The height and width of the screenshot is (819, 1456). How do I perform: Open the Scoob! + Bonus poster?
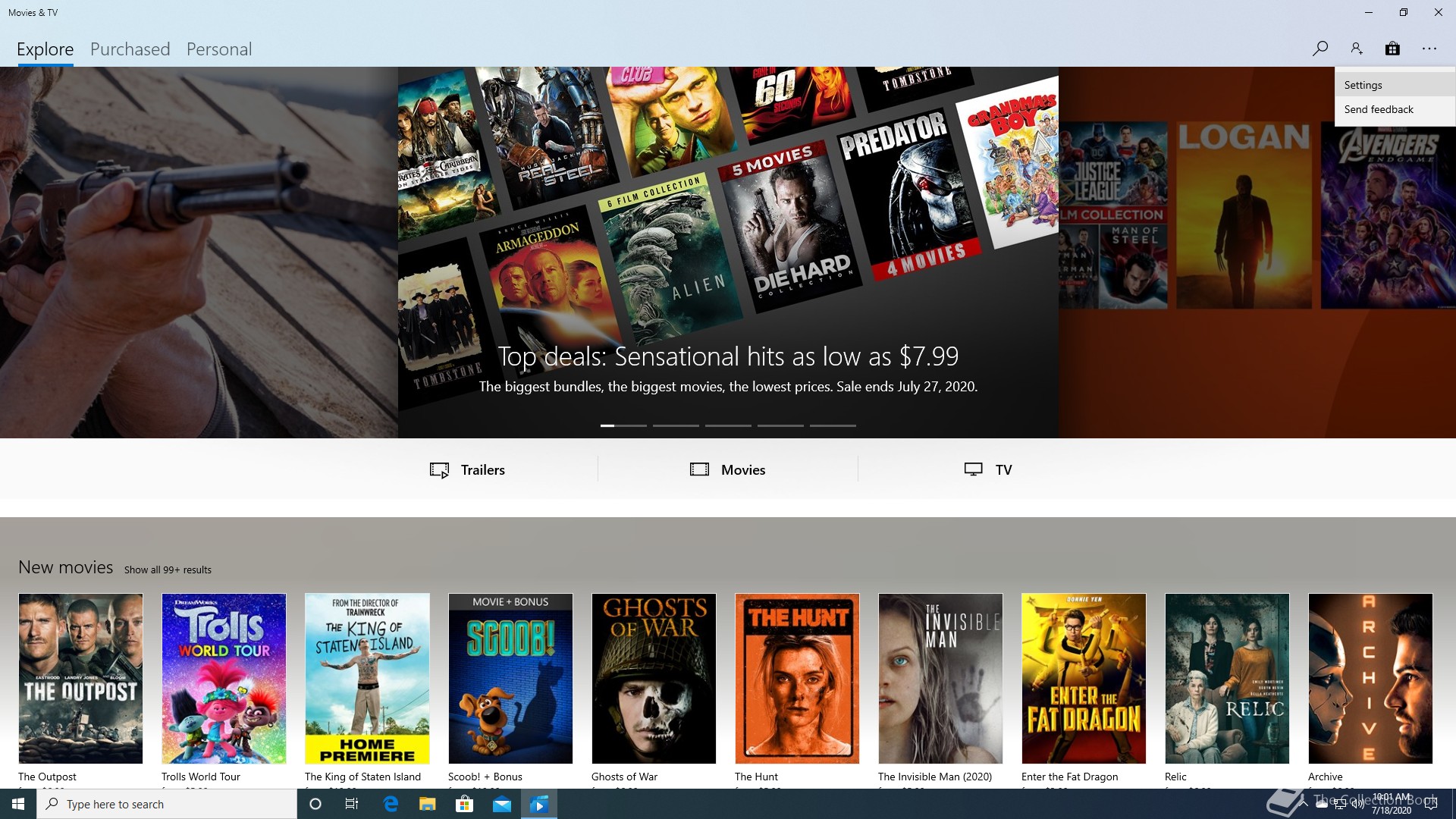[510, 678]
